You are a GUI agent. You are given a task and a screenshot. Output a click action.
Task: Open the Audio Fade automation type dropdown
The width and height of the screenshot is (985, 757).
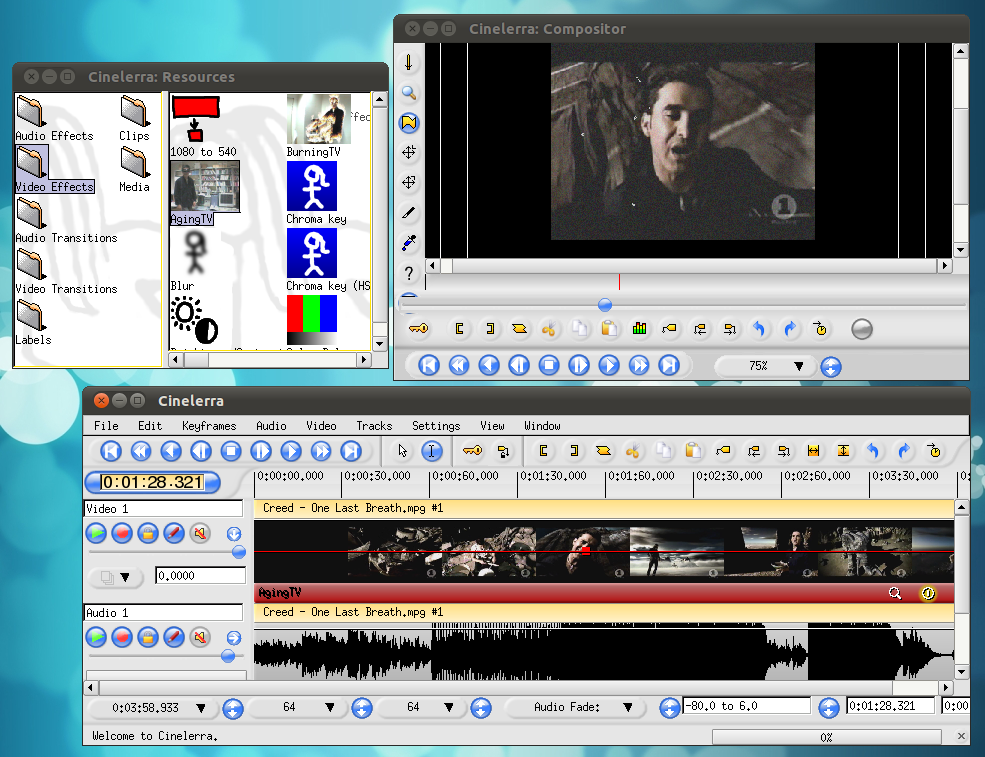click(576, 707)
